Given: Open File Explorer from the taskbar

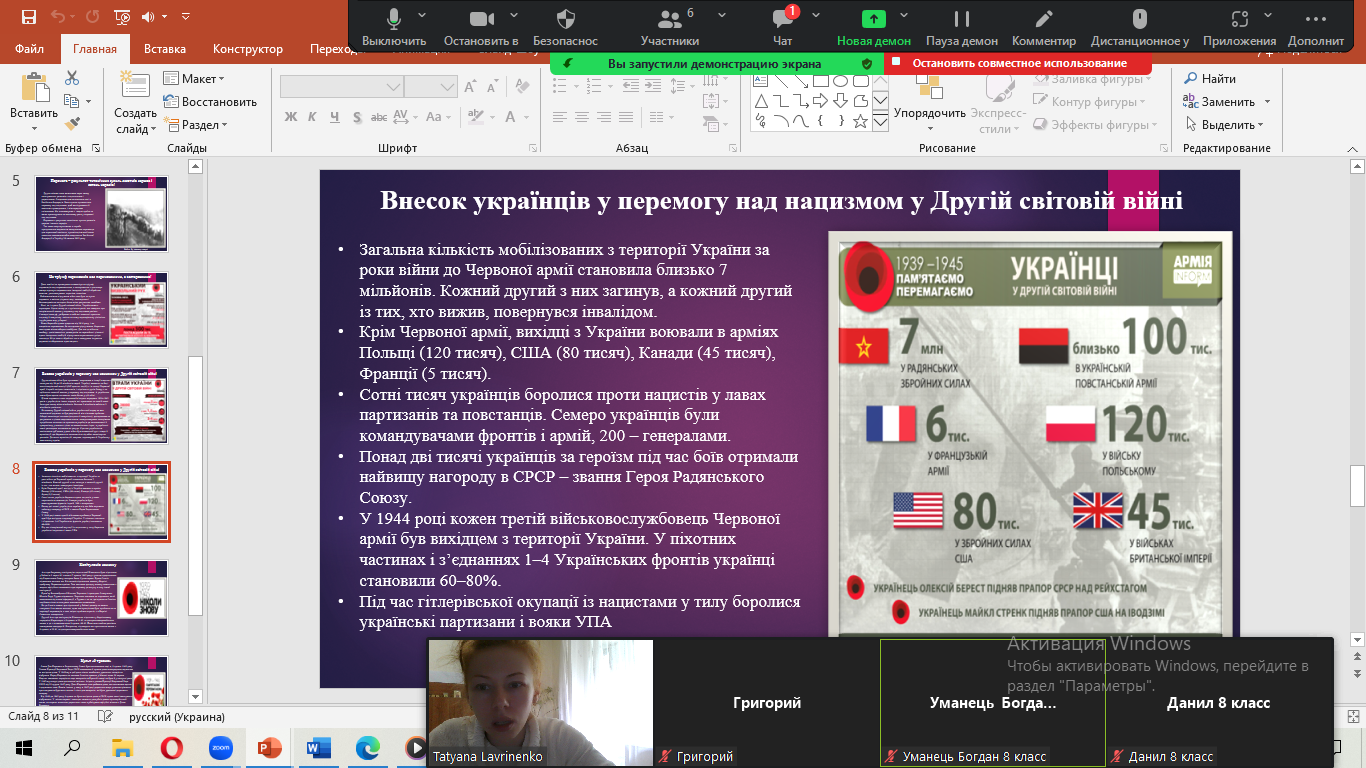Looking at the screenshot, I should (x=122, y=747).
